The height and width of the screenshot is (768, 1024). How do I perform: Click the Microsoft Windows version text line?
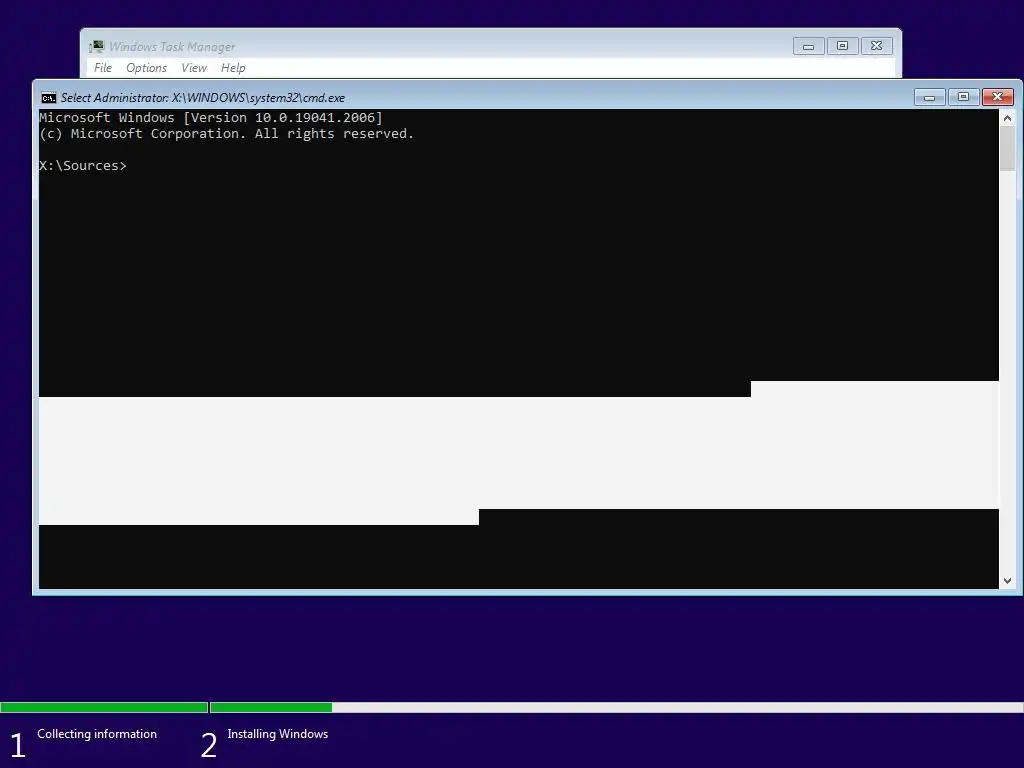coord(211,118)
